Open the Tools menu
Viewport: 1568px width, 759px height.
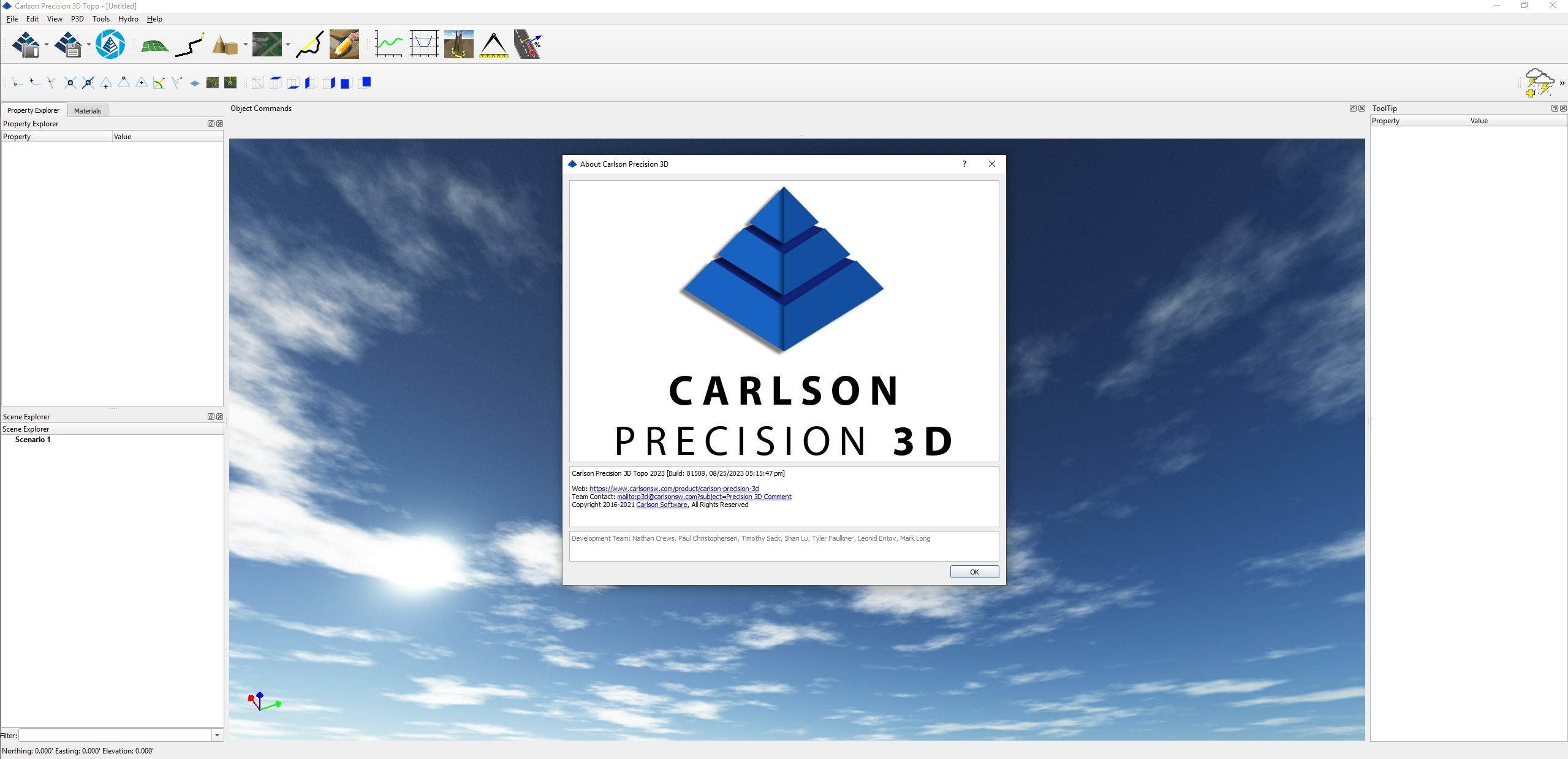pos(101,19)
